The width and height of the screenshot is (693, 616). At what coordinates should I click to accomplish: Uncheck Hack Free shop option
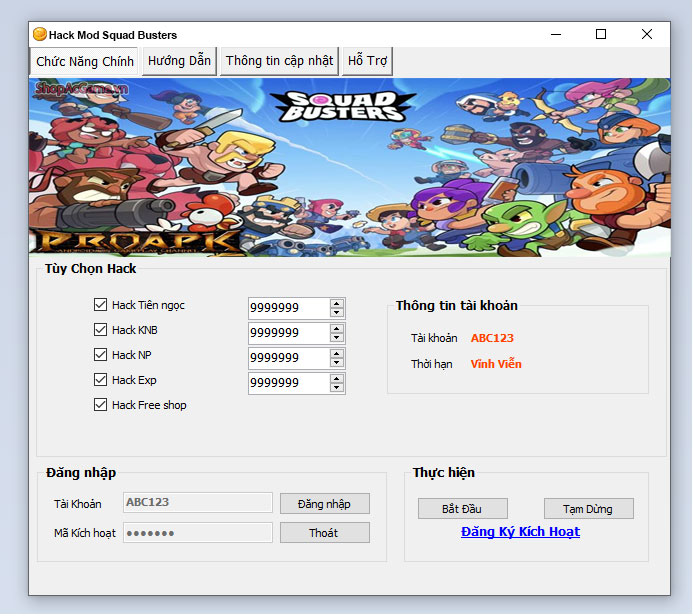point(100,405)
